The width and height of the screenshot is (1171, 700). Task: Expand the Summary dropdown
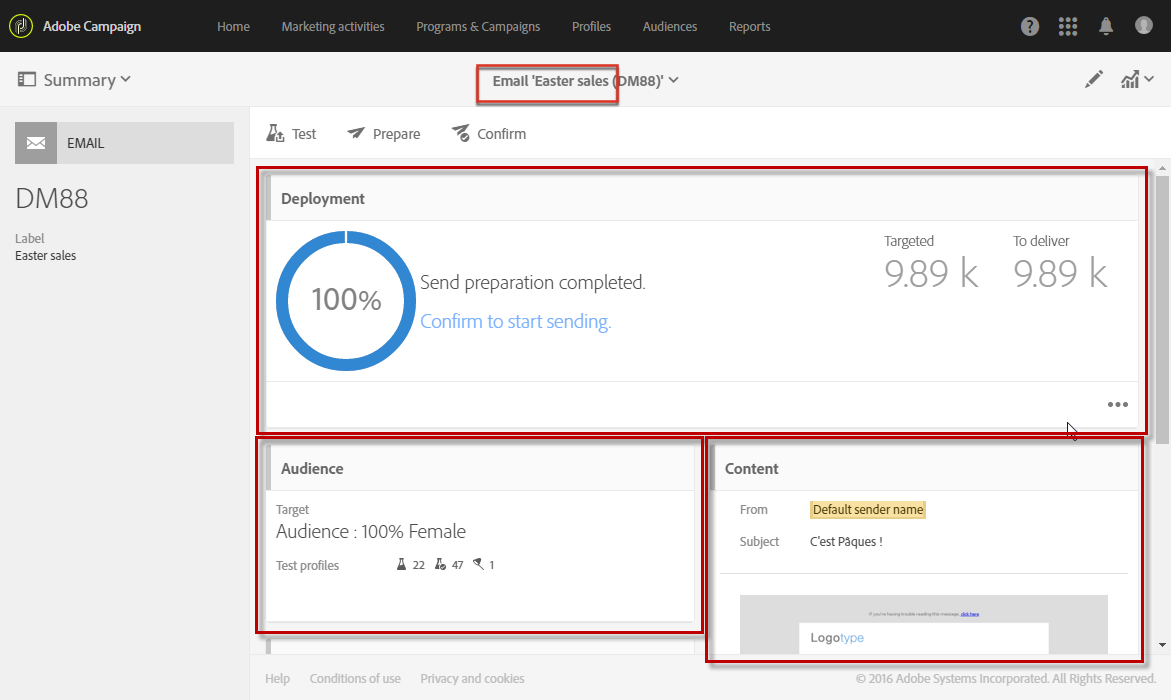click(125, 79)
